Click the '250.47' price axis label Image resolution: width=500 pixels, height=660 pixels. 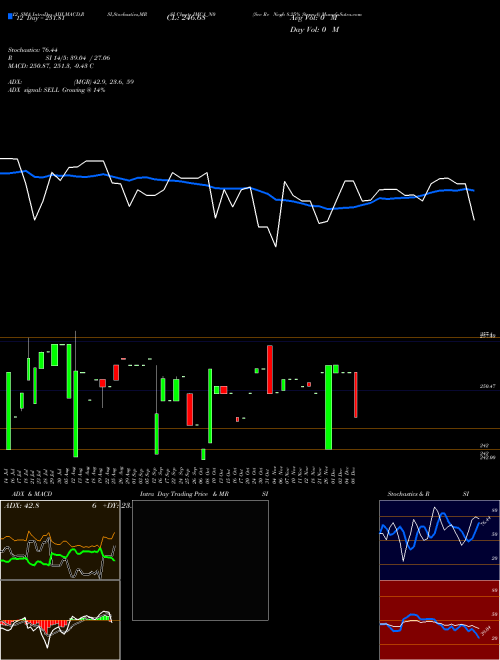coord(486,386)
